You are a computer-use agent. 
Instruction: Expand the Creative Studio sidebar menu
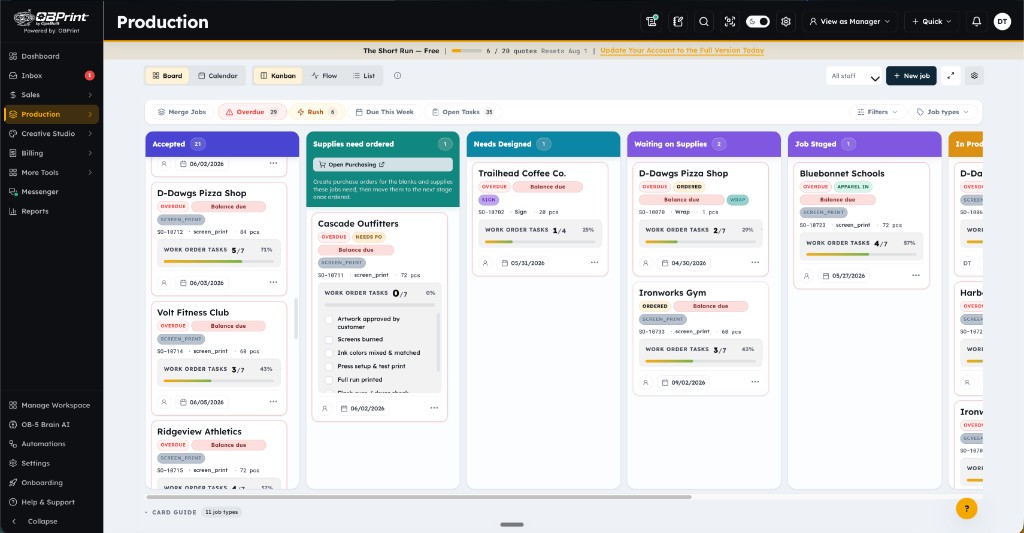[x=51, y=133]
